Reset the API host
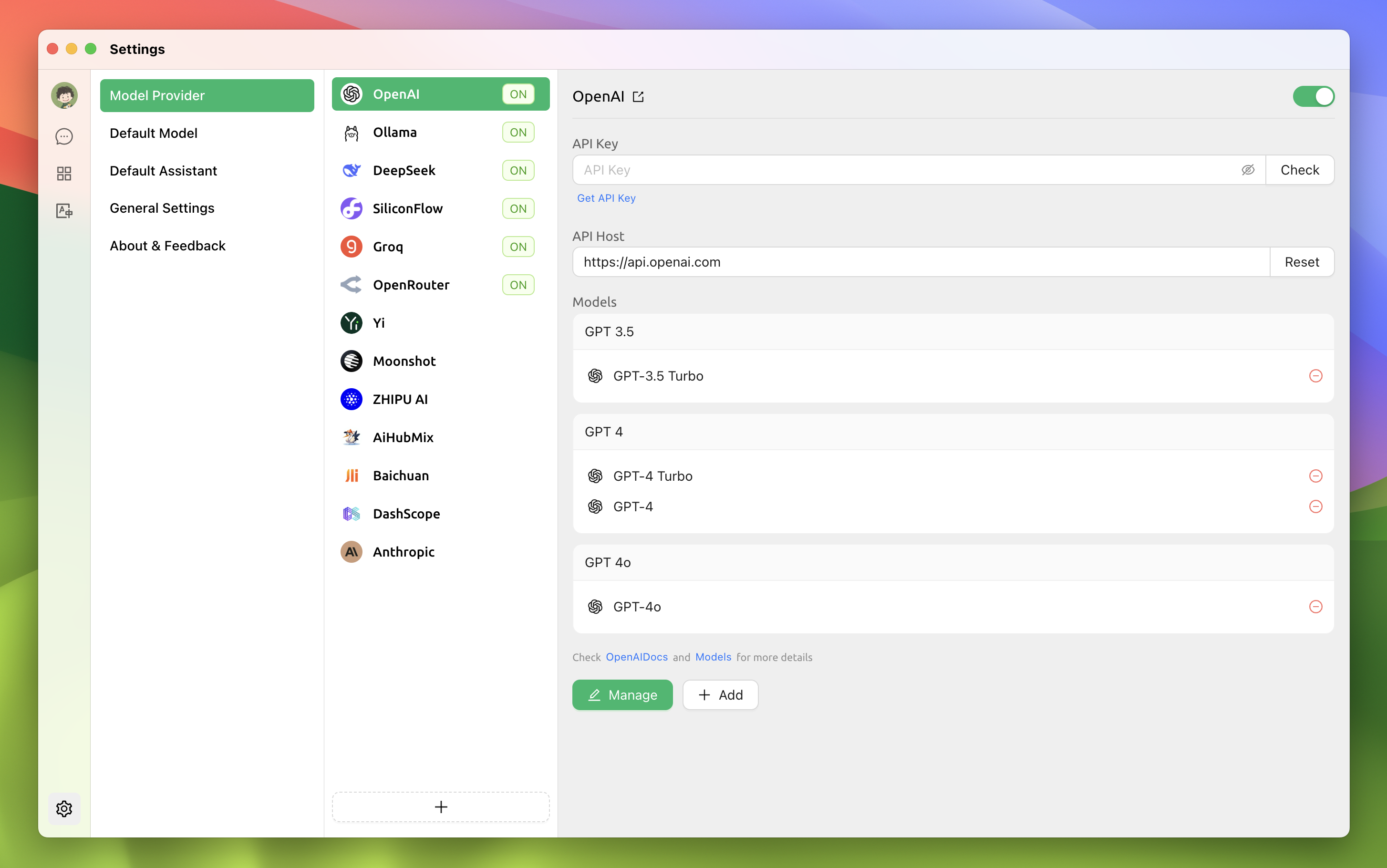Viewport: 1387px width, 868px height. click(x=1302, y=262)
